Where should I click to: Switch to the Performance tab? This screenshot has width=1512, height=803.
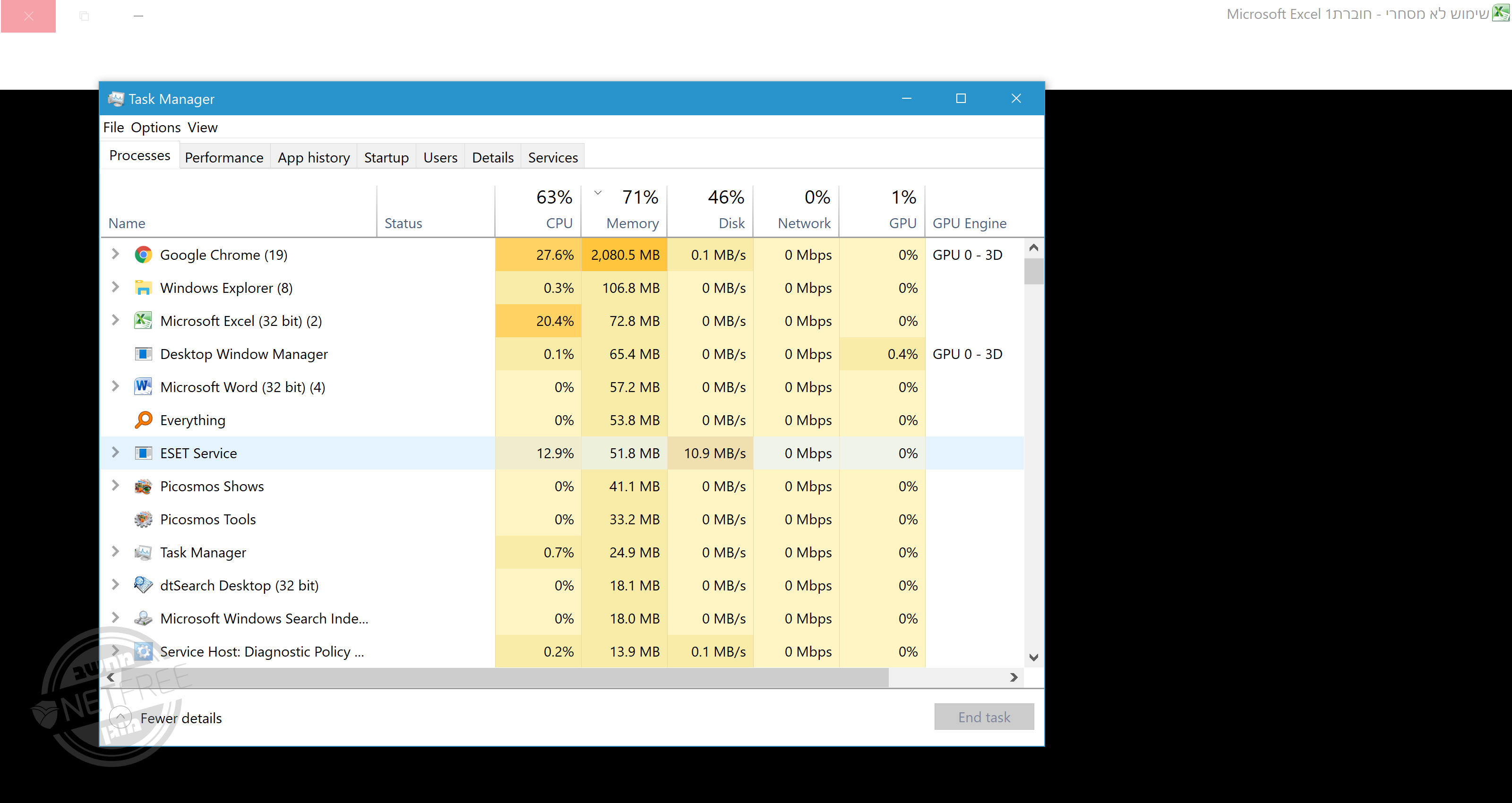pos(223,157)
